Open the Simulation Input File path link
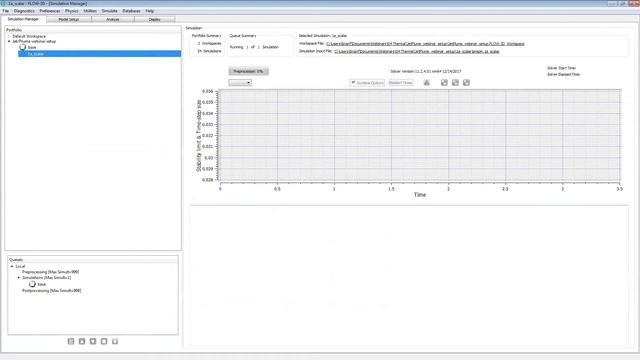 tap(417, 51)
